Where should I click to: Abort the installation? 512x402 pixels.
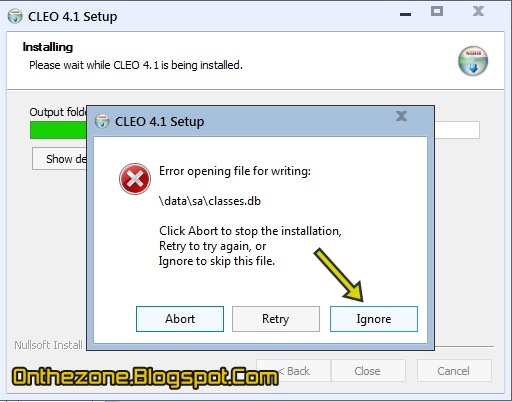(180, 319)
